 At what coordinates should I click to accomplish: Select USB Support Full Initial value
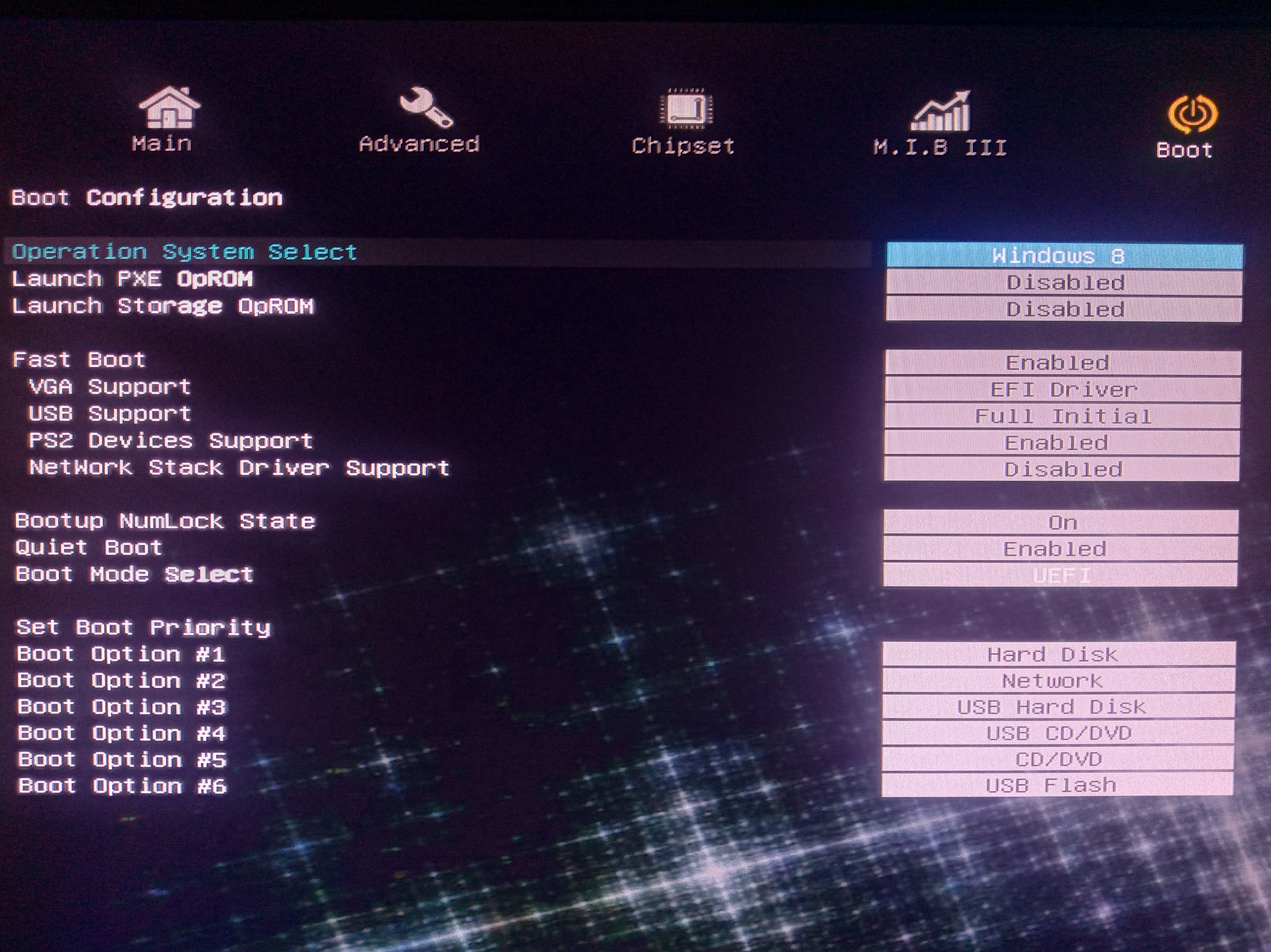point(1062,416)
